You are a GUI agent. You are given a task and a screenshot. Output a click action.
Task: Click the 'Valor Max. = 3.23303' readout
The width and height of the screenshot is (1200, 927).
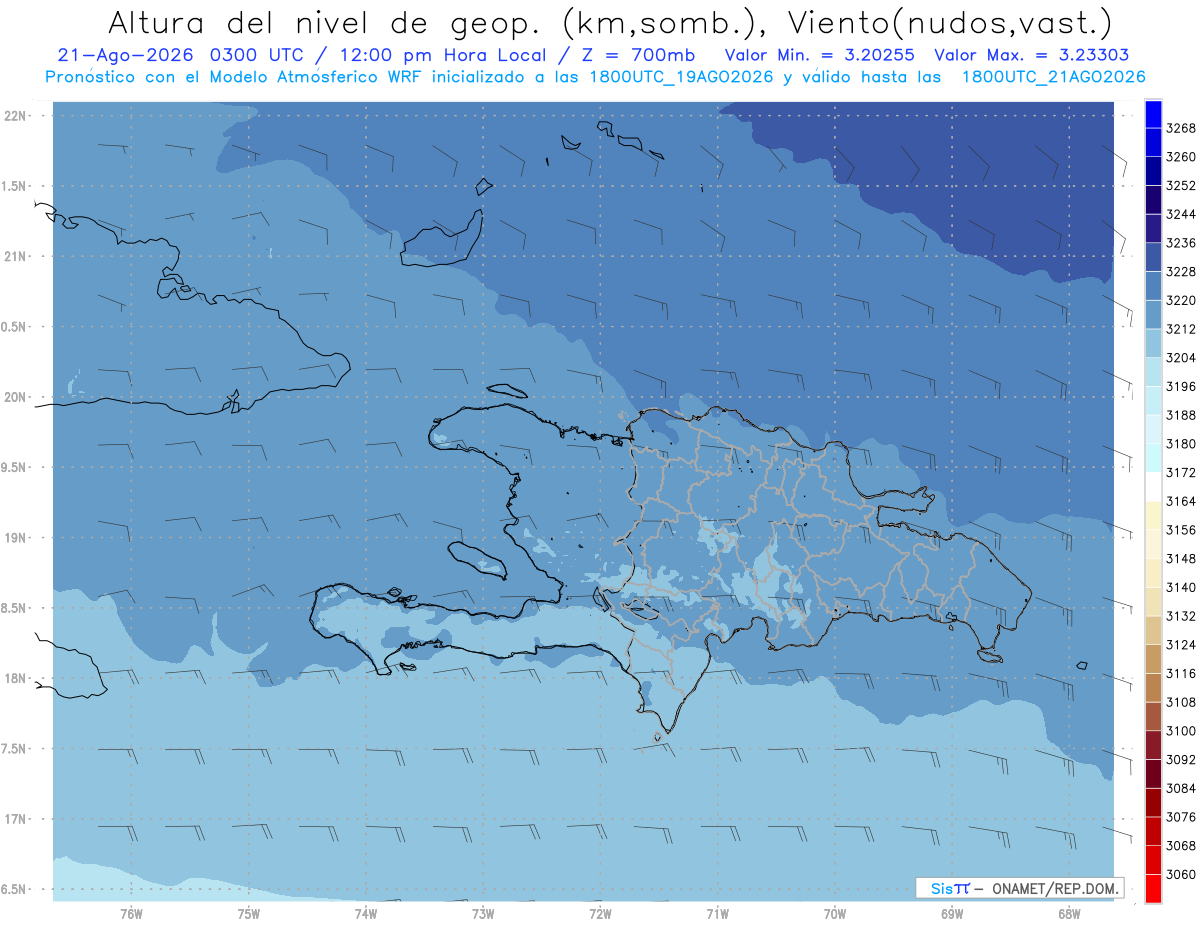coord(1032,55)
